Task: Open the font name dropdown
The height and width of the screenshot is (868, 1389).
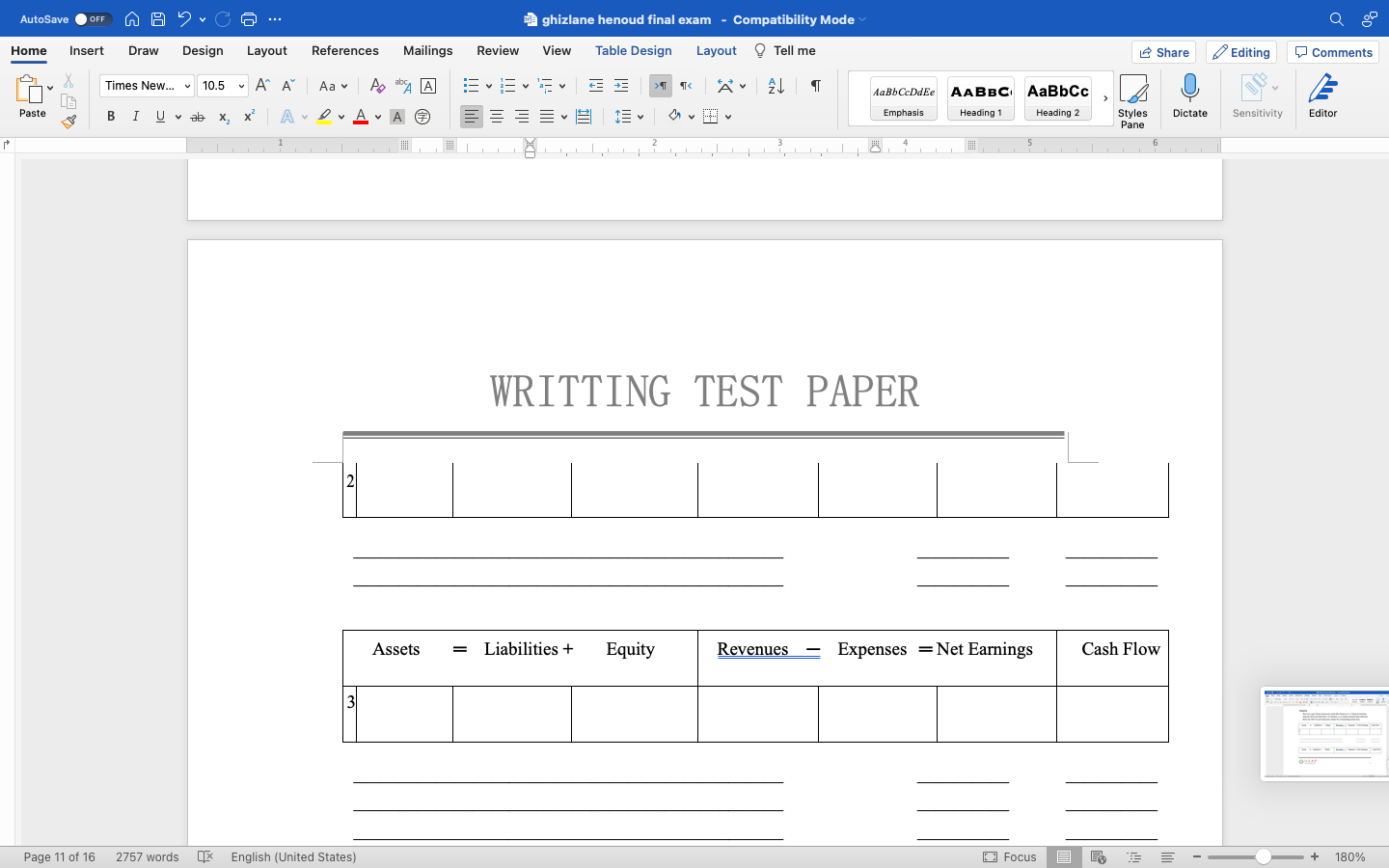Action: (x=187, y=86)
